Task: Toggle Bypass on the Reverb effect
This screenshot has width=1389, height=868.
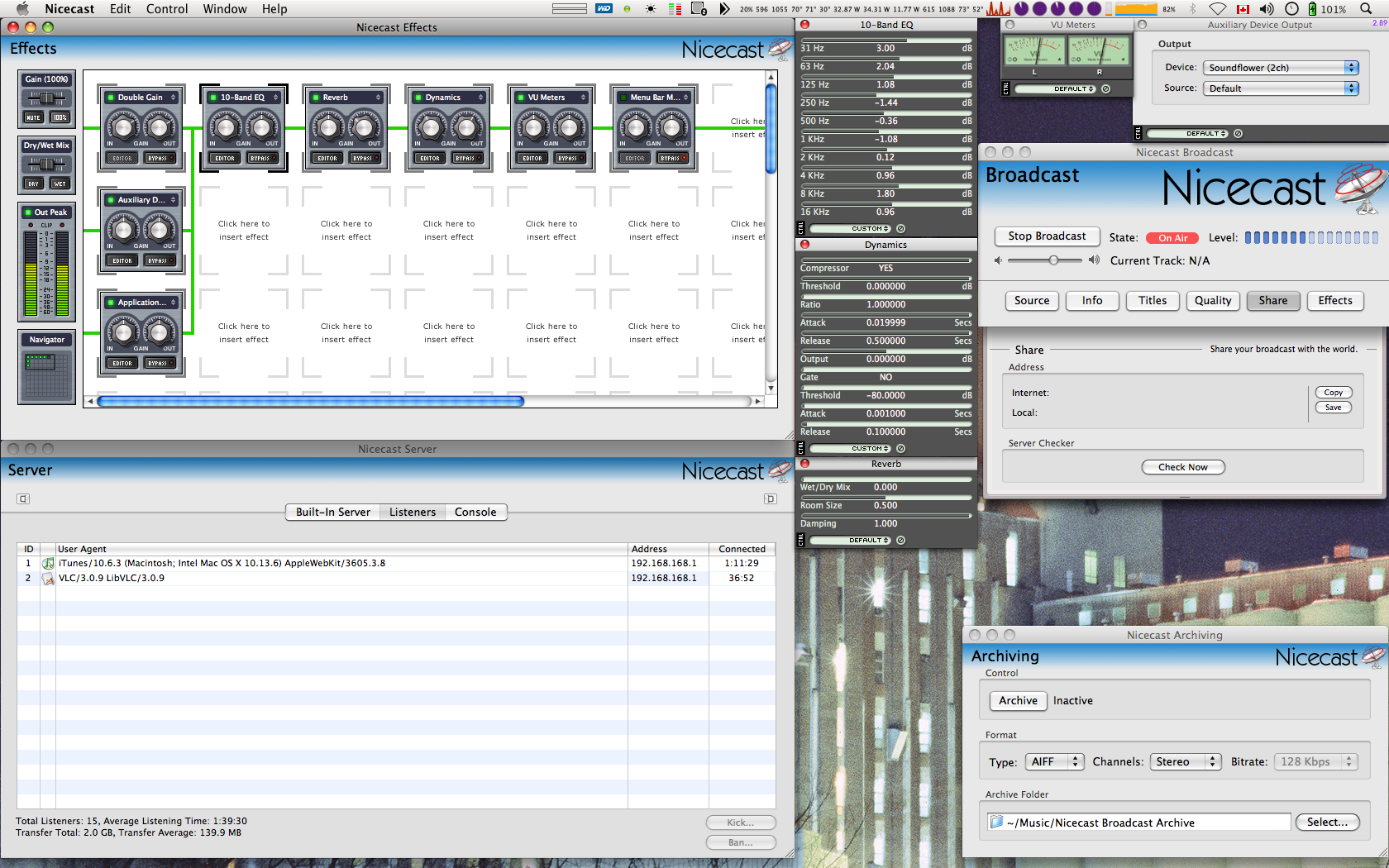Action: 363,158
